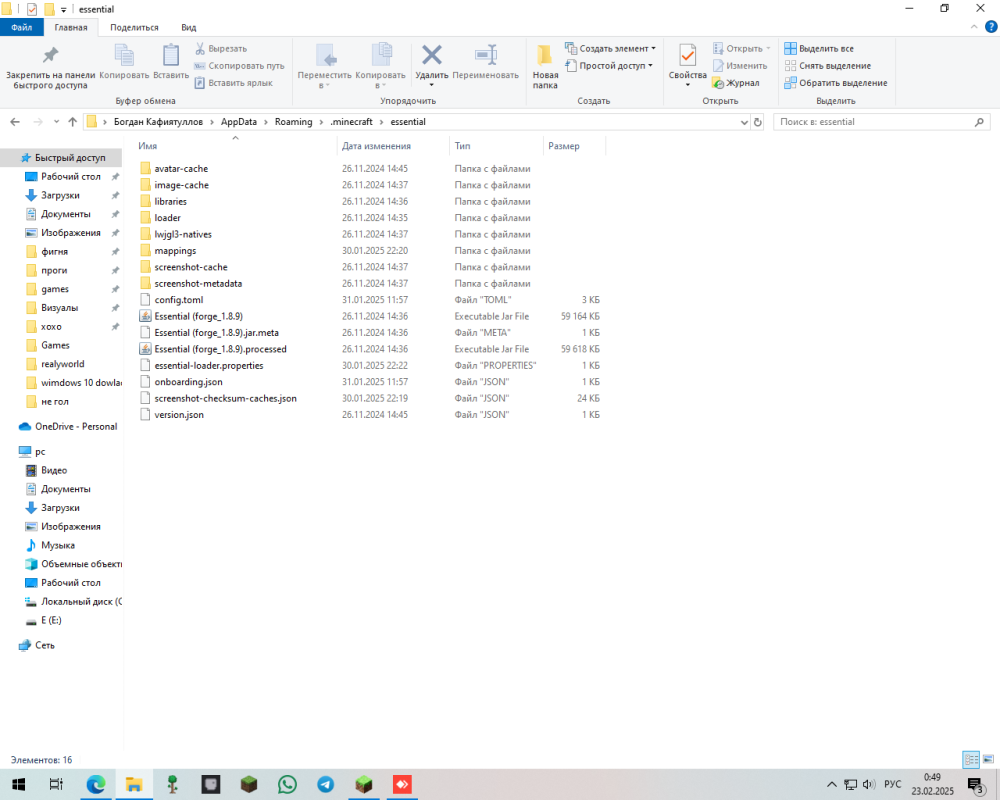Open the clock and date flyout
Screen dimensions: 1000x800
click(x=932, y=784)
